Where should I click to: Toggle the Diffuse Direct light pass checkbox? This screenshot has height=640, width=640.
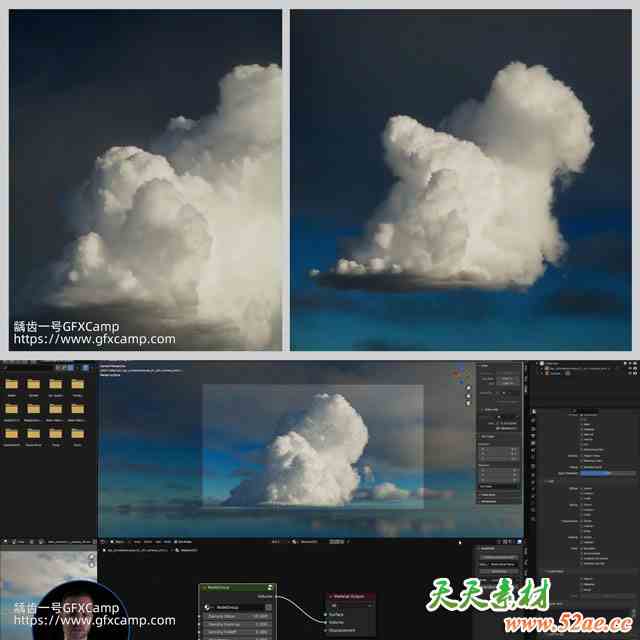point(582,489)
